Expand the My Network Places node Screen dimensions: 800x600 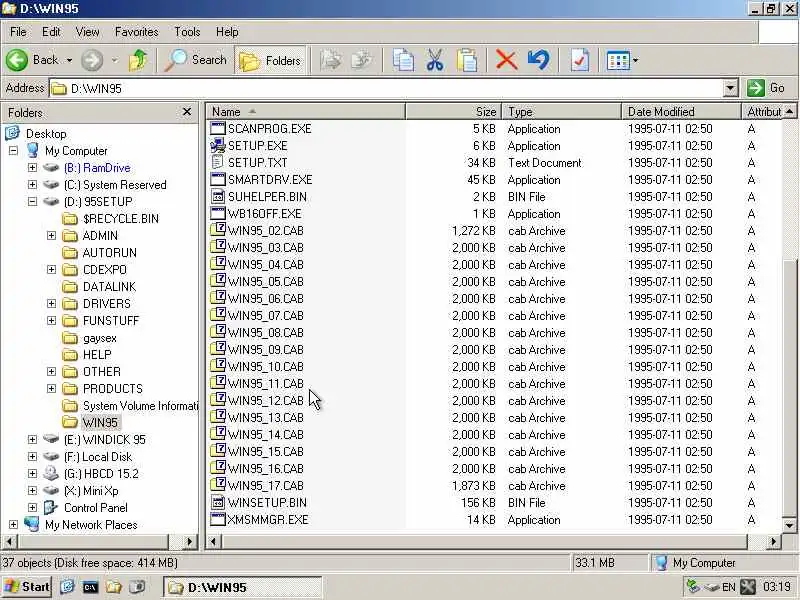13,524
